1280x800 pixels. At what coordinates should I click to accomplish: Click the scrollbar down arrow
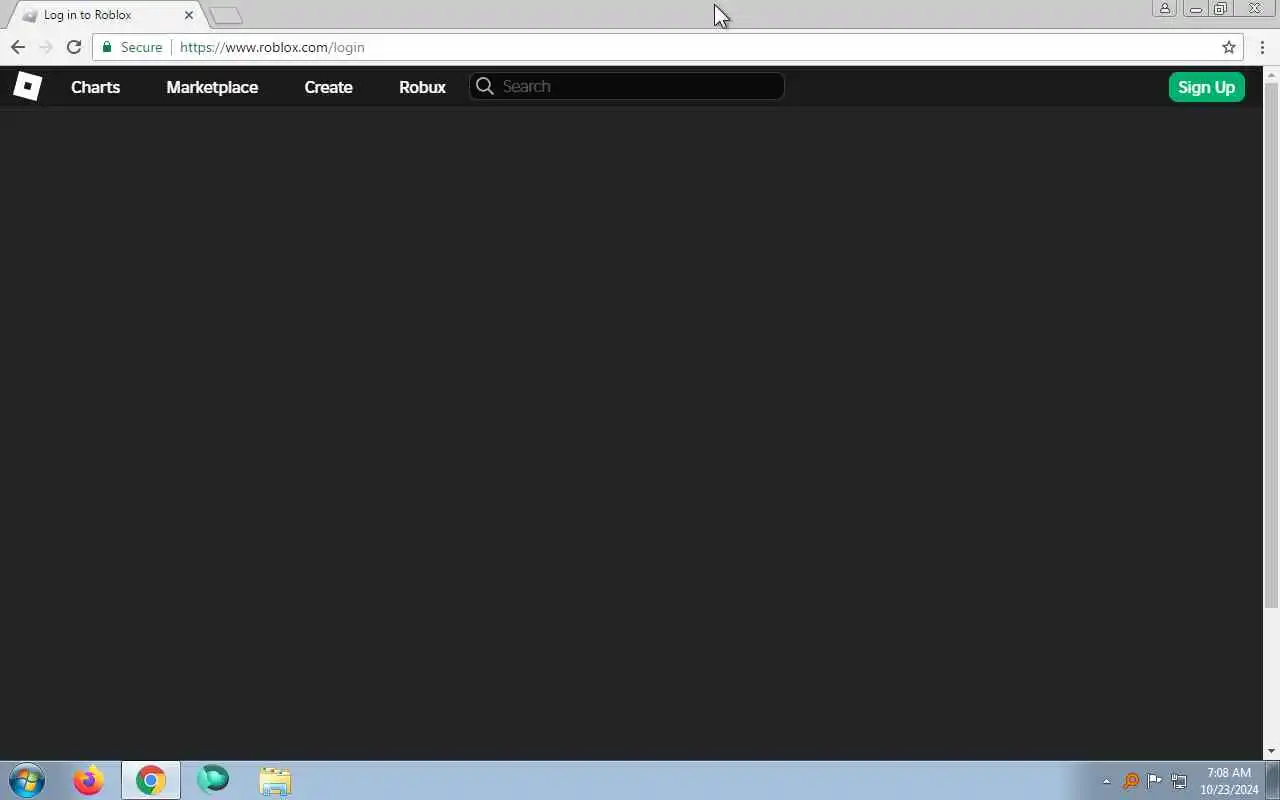click(x=1272, y=751)
